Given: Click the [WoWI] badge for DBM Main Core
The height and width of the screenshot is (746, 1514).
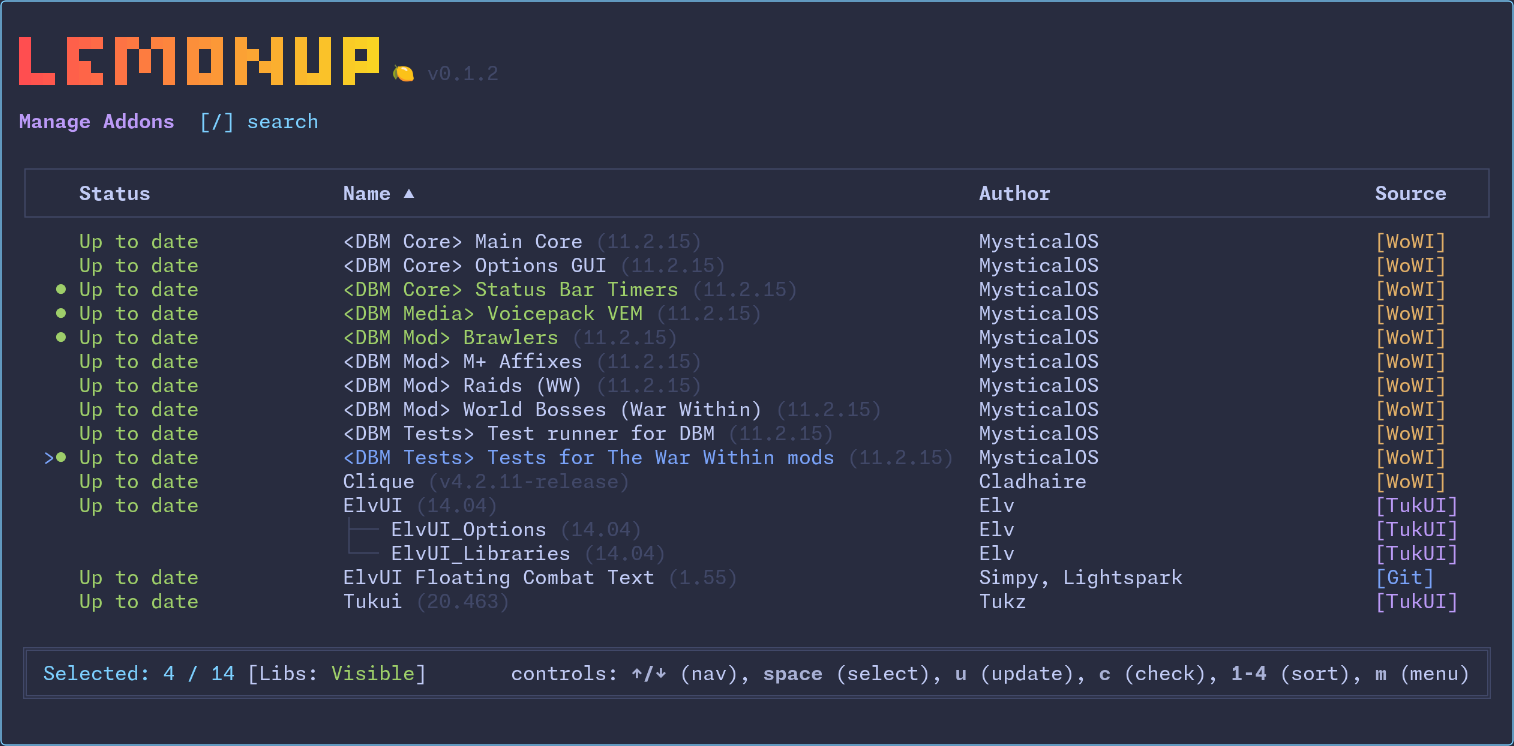Looking at the screenshot, I should tap(1410, 241).
